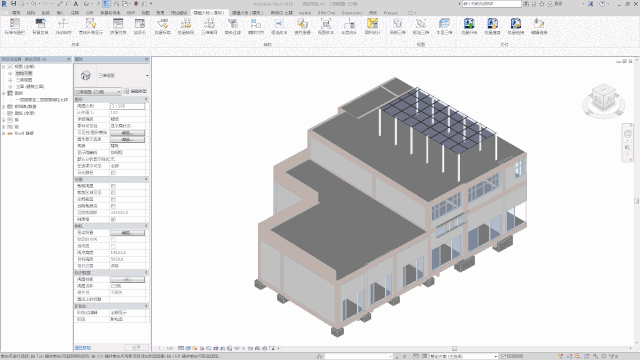The width and height of the screenshot is (640, 360).
Task: Click the sun path icon on view control bar
Action: coord(195,348)
